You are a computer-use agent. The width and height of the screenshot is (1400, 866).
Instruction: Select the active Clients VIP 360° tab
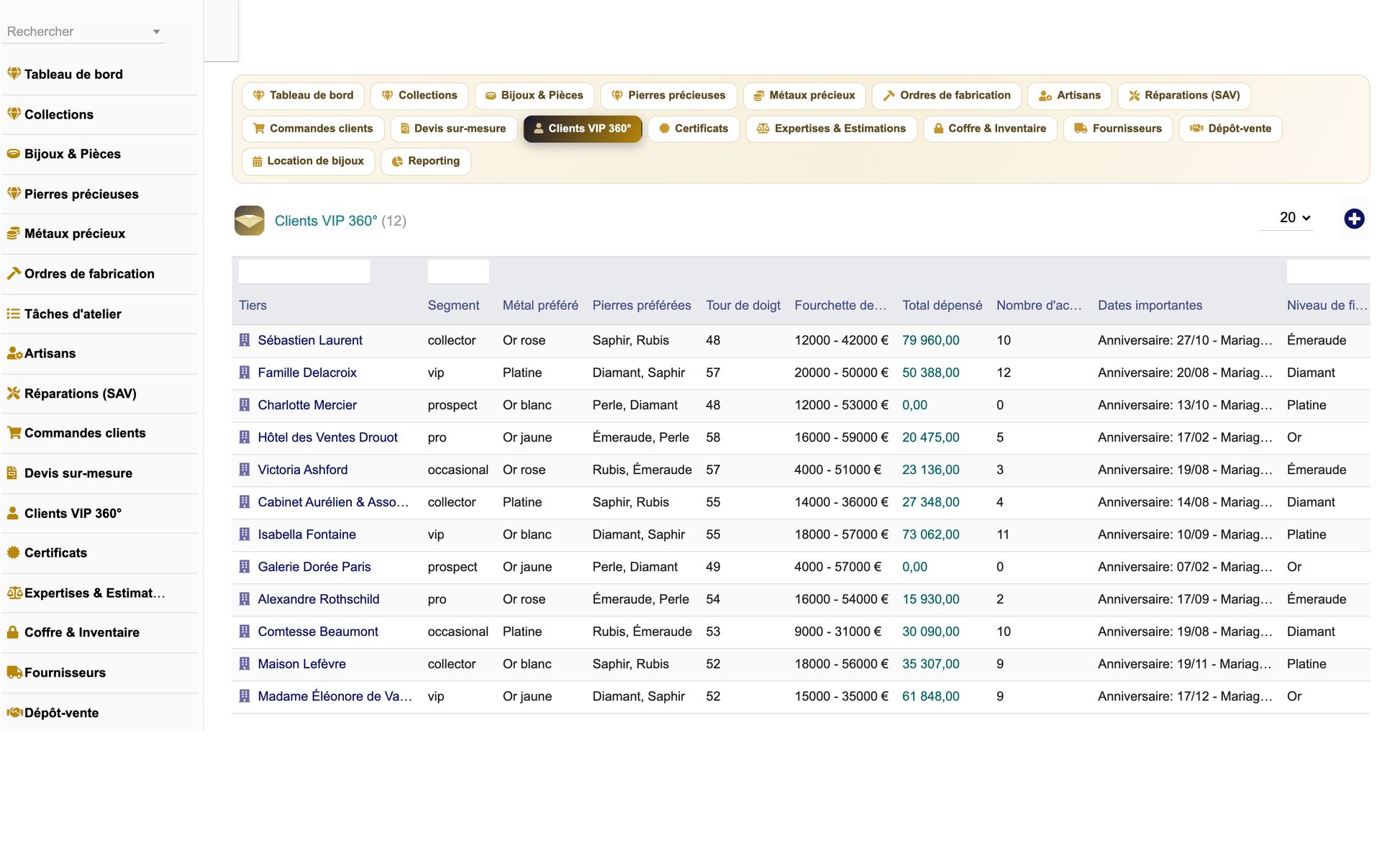[582, 128]
